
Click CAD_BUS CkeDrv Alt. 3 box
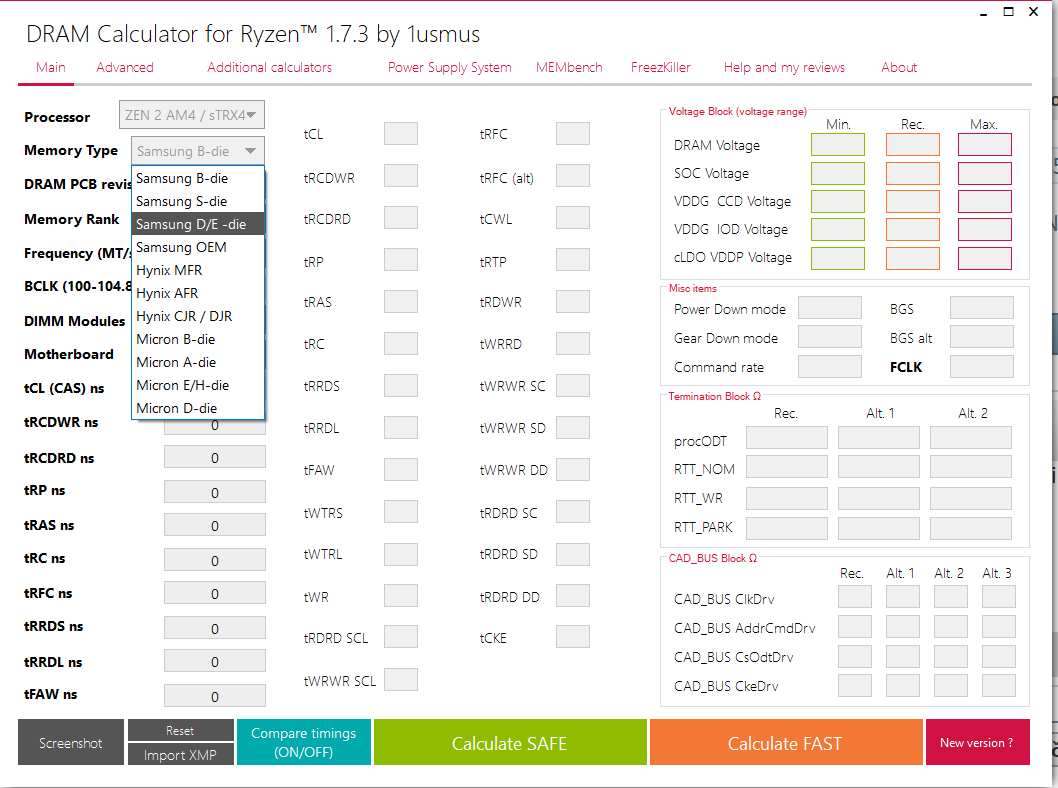999,685
